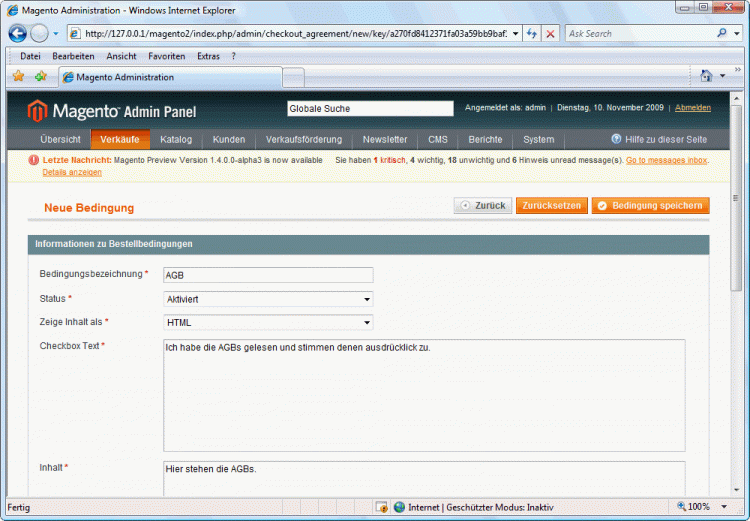Open the Zeige Inhalt als dropdown
Viewport: 750px width, 521px height.
click(x=268, y=323)
